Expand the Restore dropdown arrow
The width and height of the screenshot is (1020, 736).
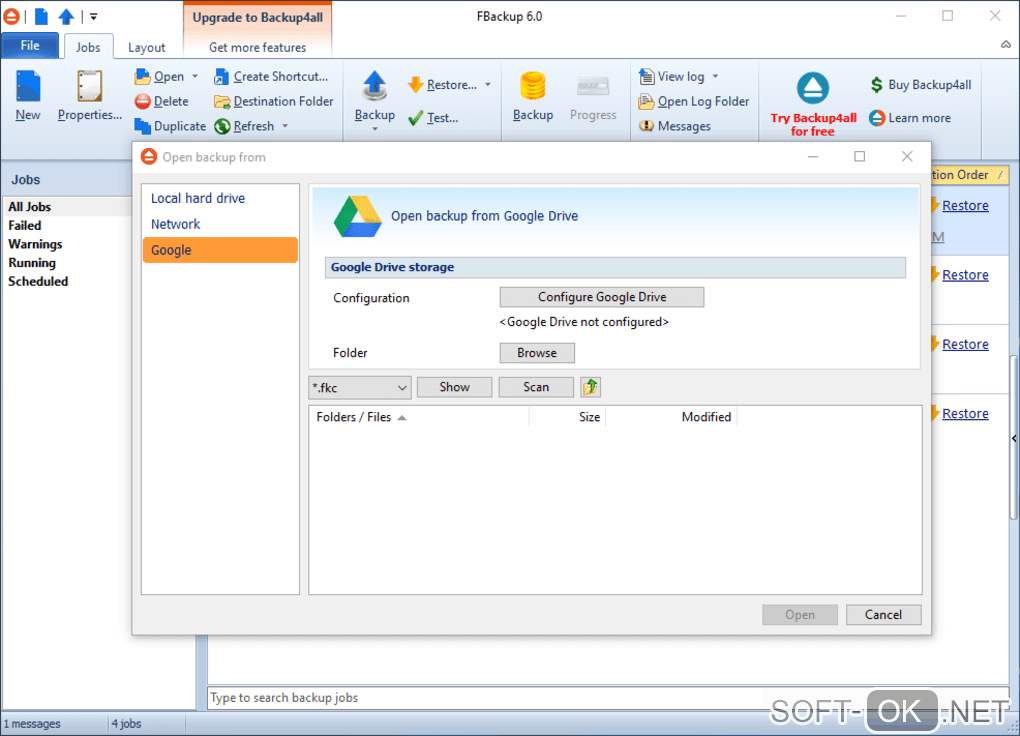pos(488,85)
